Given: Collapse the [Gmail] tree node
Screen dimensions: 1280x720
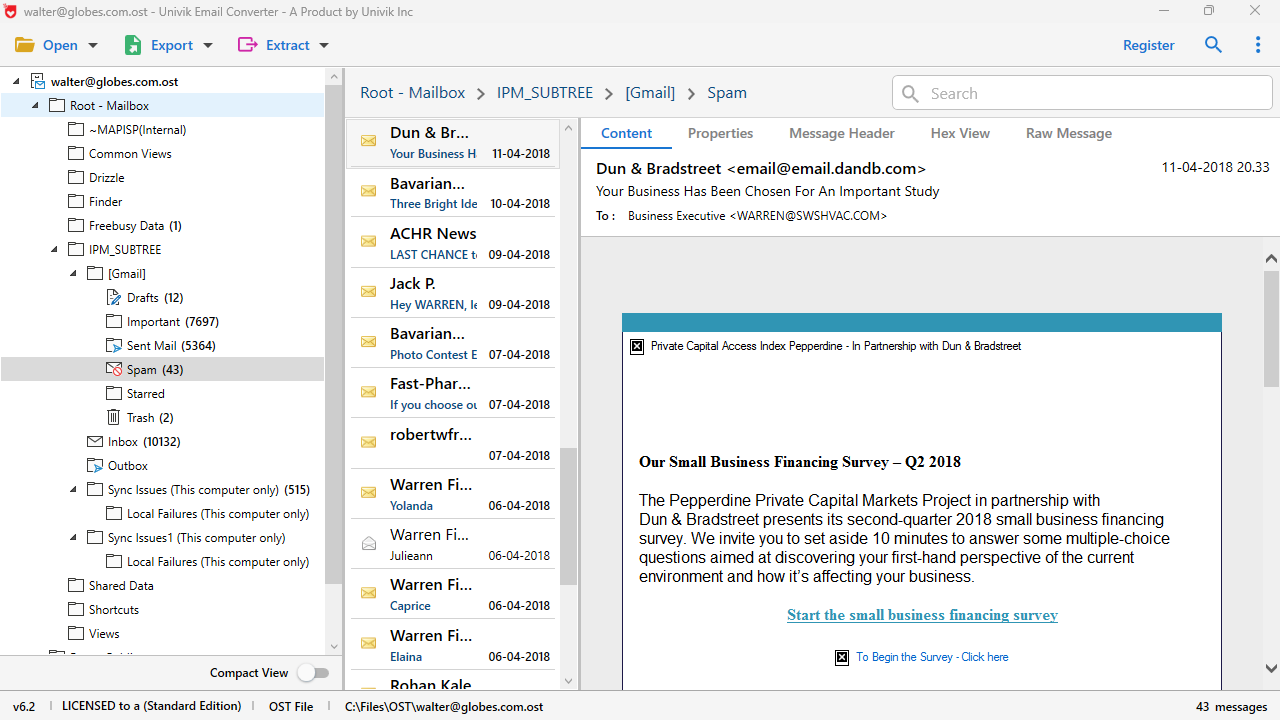Looking at the screenshot, I should 72,273.
